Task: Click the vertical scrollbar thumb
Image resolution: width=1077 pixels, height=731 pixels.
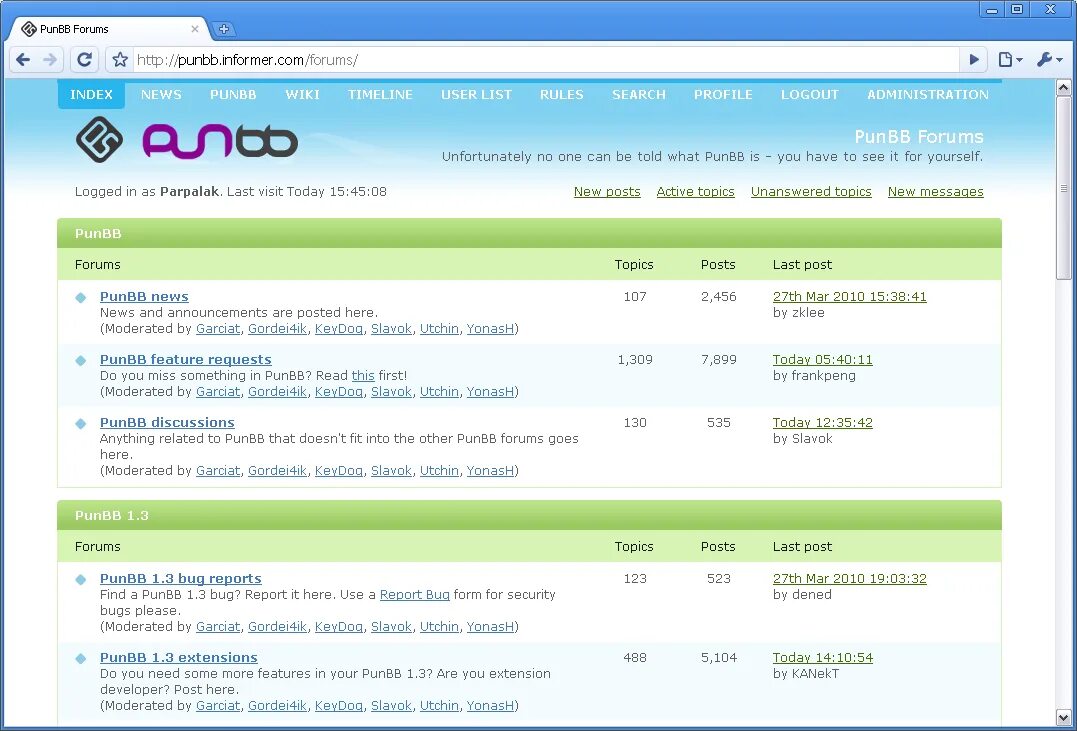Action: click(x=1063, y=188)
